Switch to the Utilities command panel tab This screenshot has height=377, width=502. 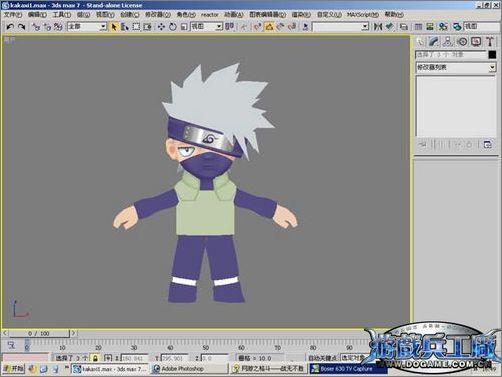pyautogui.click(x=490, y=42)
